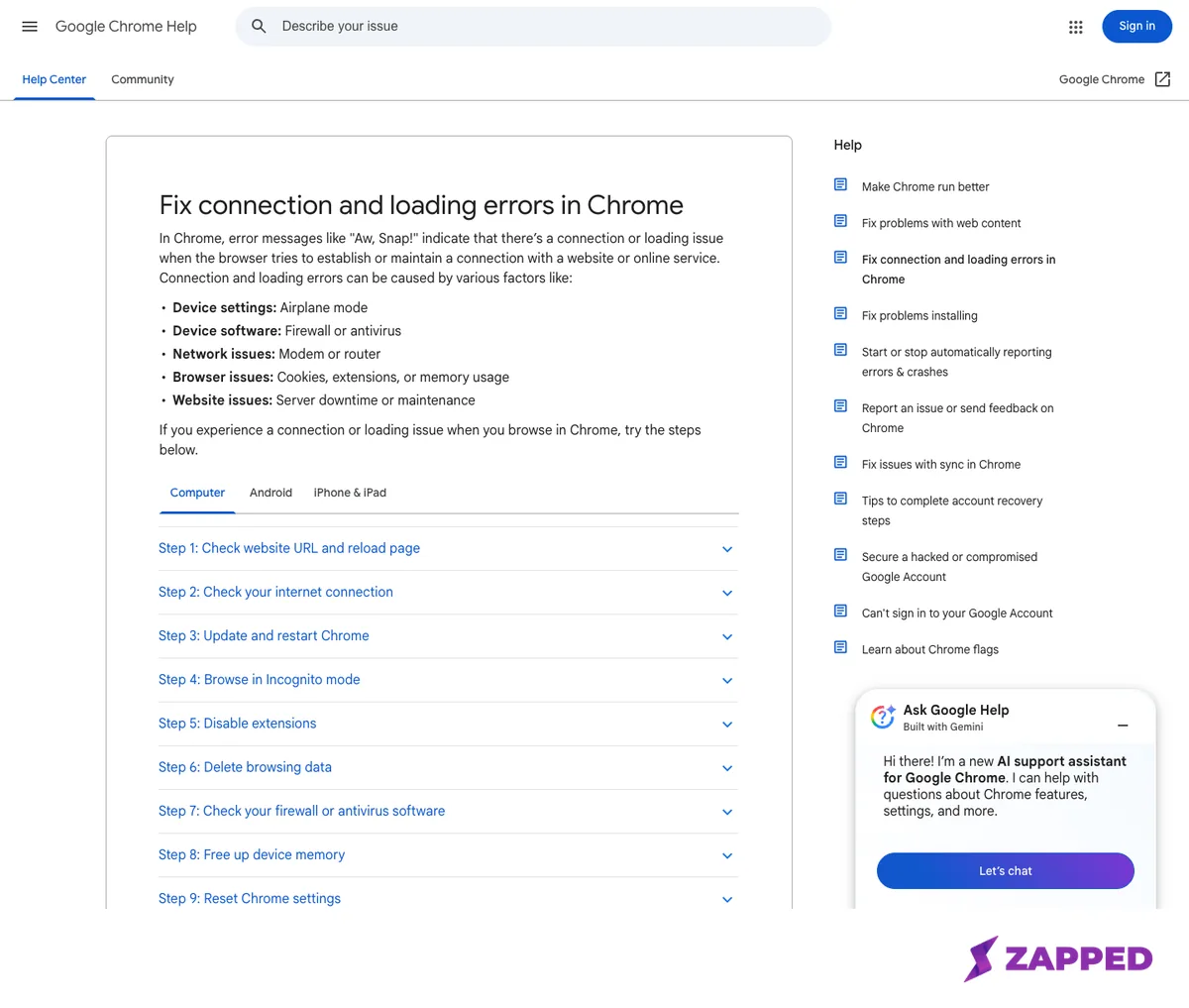Open Fix problems installing article
This screenshot has width=1189, height=1008.
919,315
